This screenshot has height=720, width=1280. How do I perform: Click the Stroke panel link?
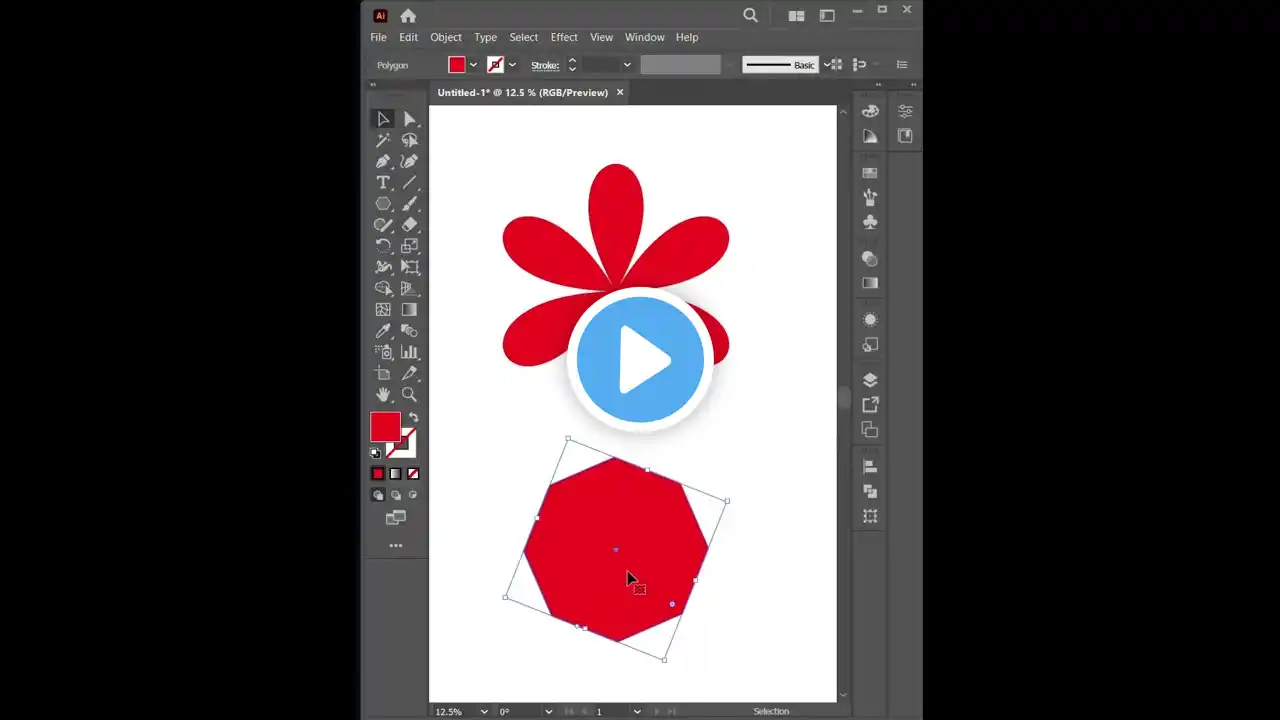(x=545, y=65)
